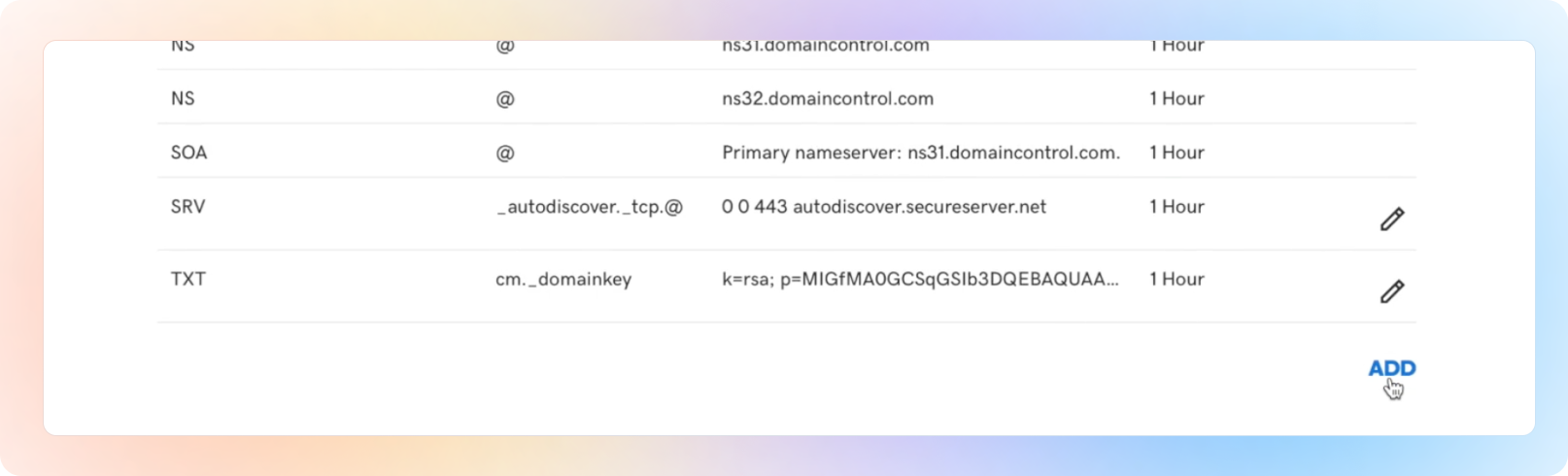1568x476 pixels.
Task: Select the TXT record type label
Action: tap(187, 279)
